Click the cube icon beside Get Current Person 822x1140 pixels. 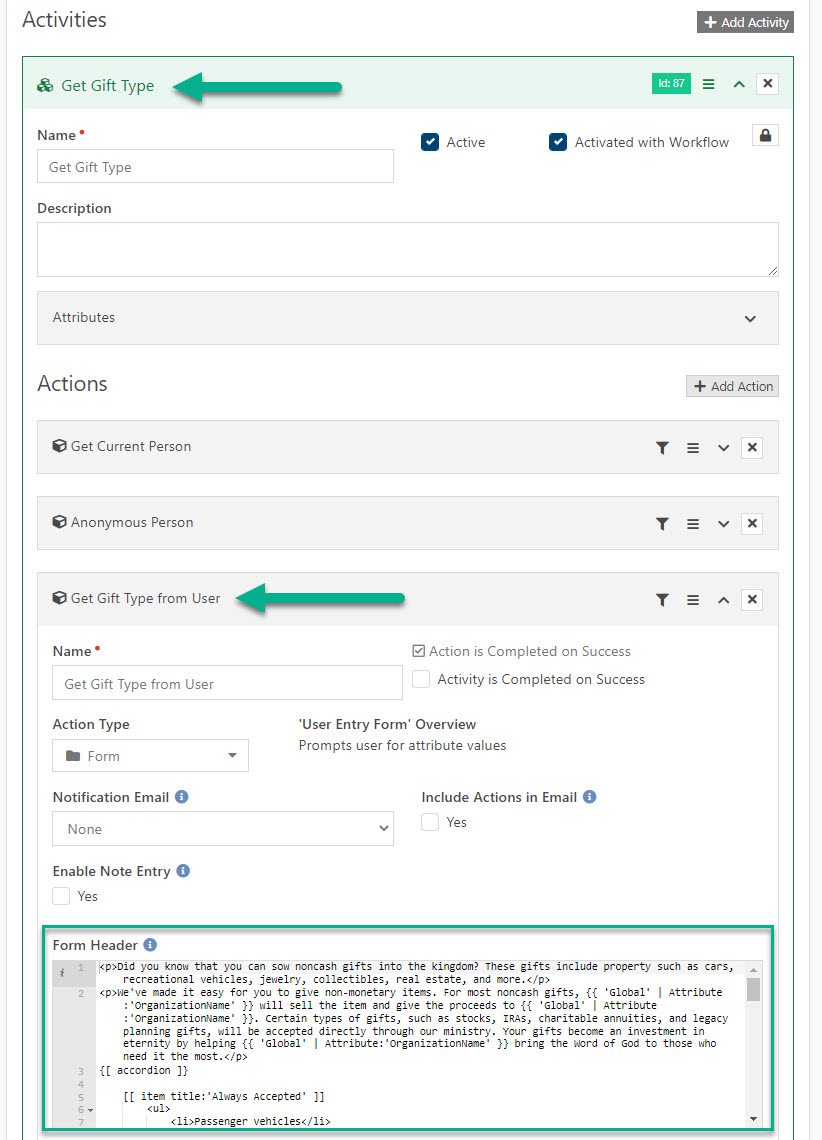pyautogui.click(x=60, y=446)
